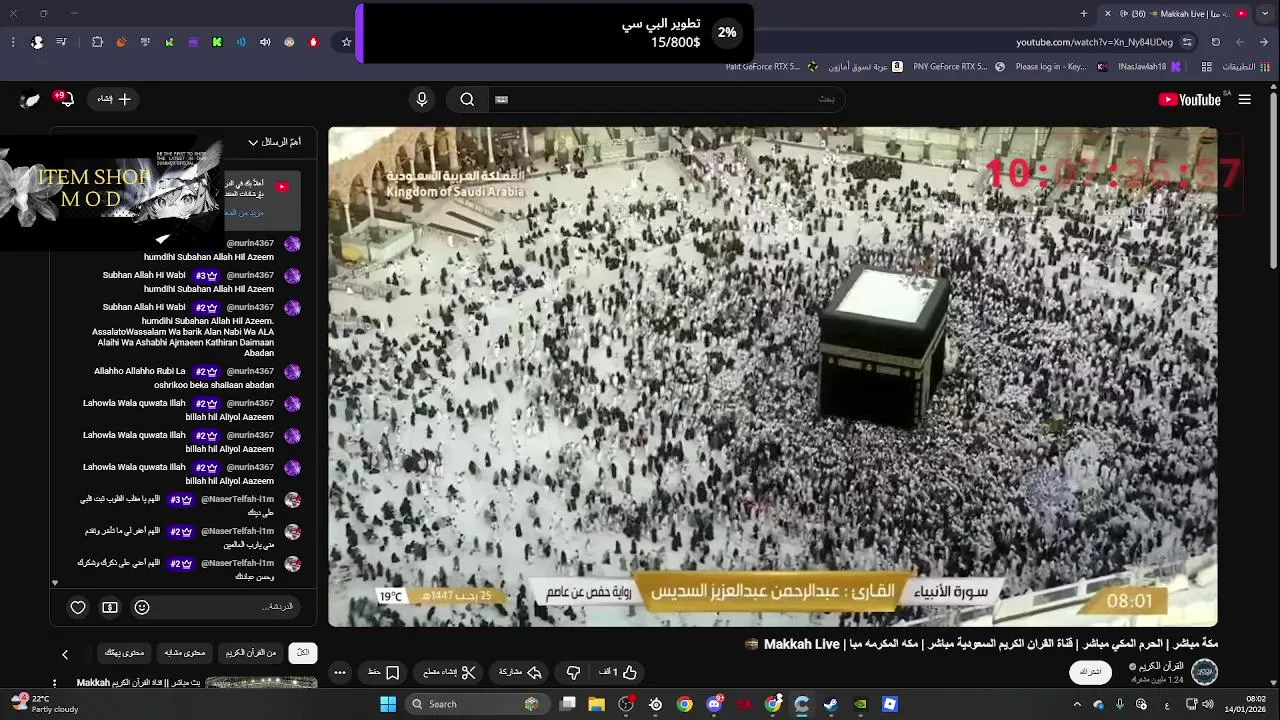
Task: Open PNY GeForce RTX bookmark
Action: click(958, 67)
